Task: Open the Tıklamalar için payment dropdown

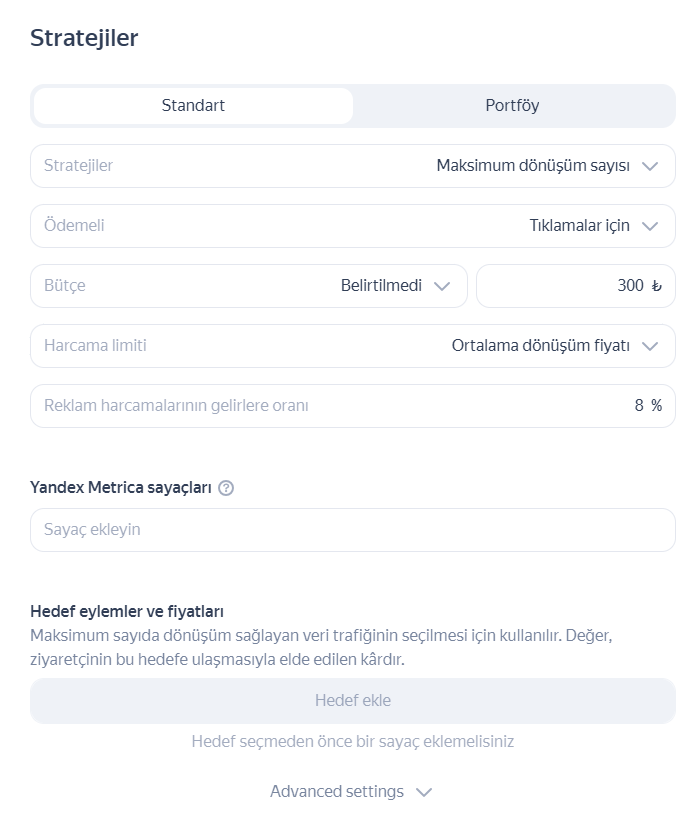Action: click(x=579, y=226)
